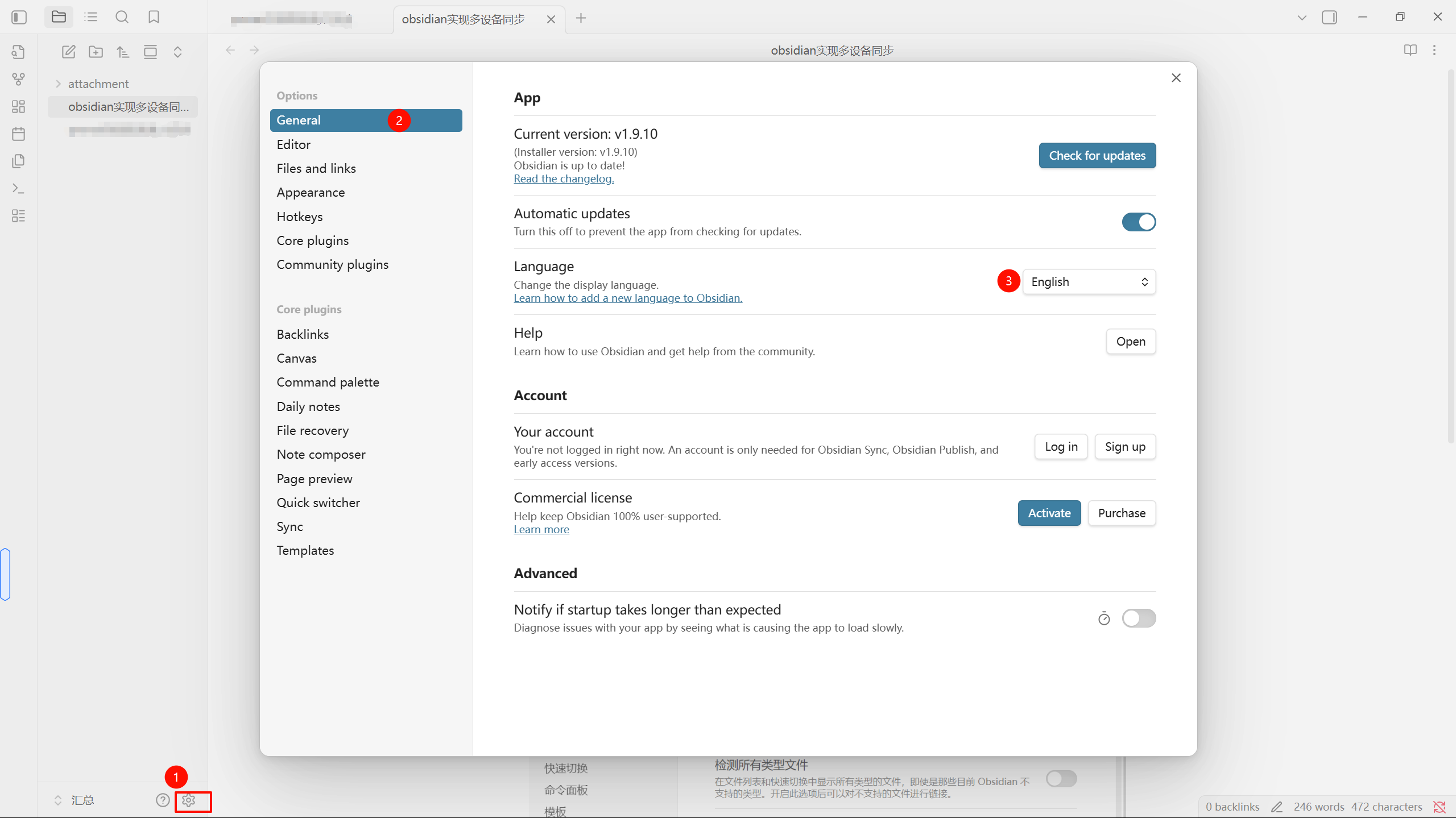Screen dimensions: 1456x818
Task: Click the Purchase license button
Action: point(1122,513)
